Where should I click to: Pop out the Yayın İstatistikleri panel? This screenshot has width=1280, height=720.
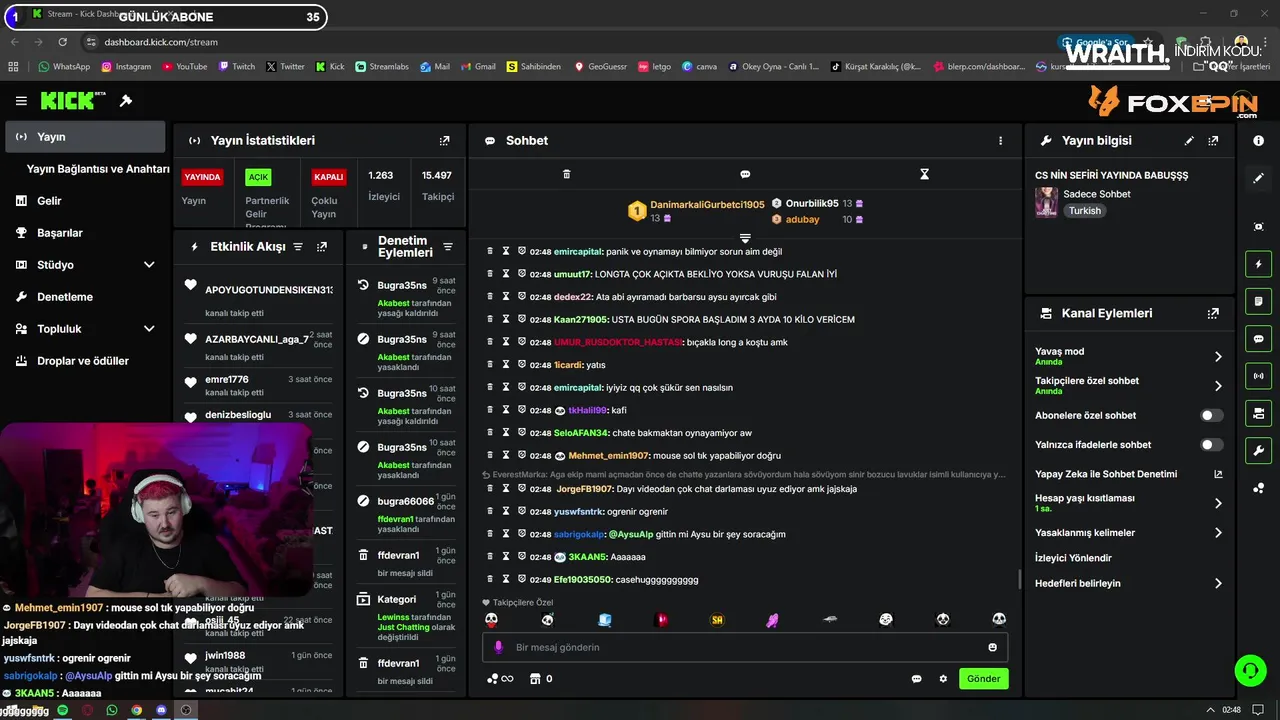pyautogui.click(x=445, y=141)
